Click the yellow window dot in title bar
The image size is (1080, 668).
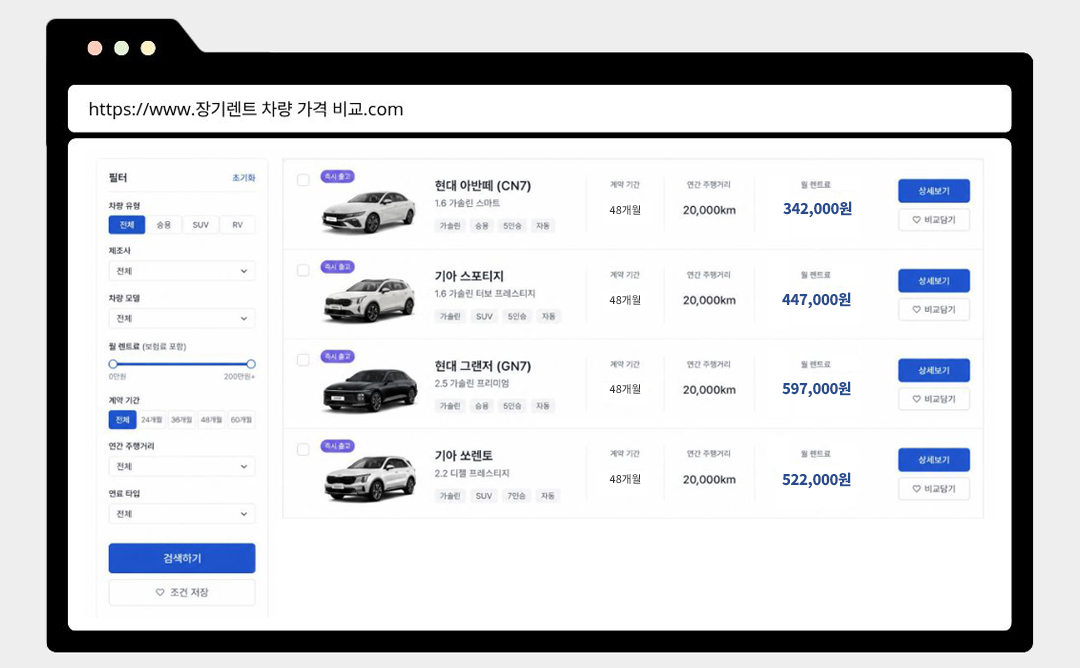(148, 48)
